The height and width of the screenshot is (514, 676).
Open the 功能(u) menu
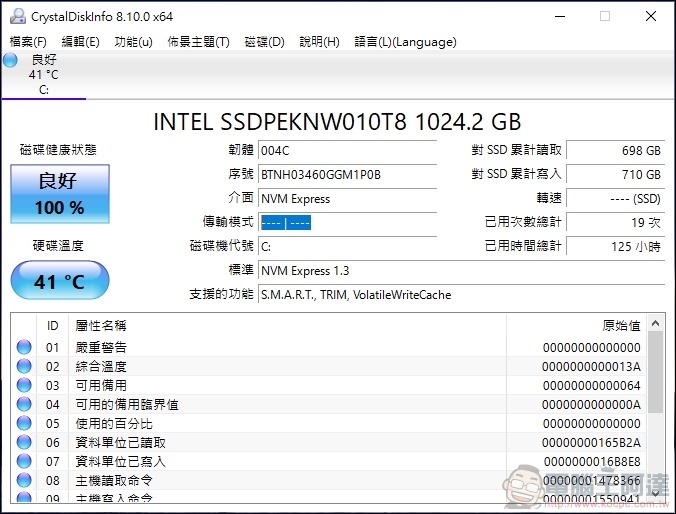[133, 42]
